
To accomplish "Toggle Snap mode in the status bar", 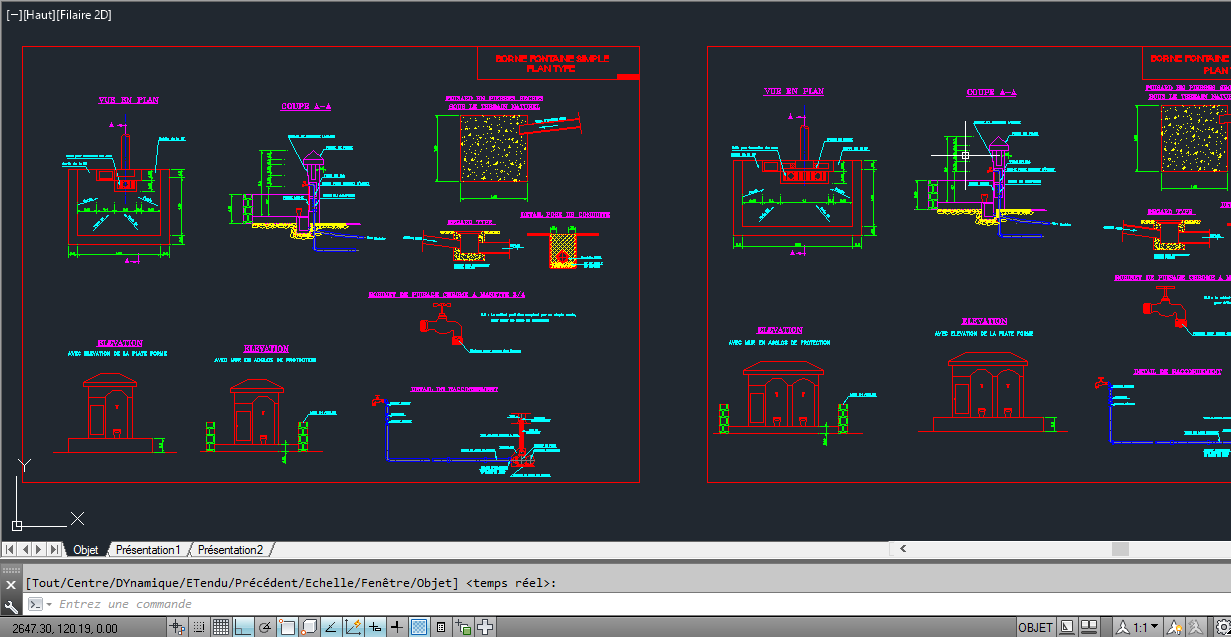I will tap(199, 625).
